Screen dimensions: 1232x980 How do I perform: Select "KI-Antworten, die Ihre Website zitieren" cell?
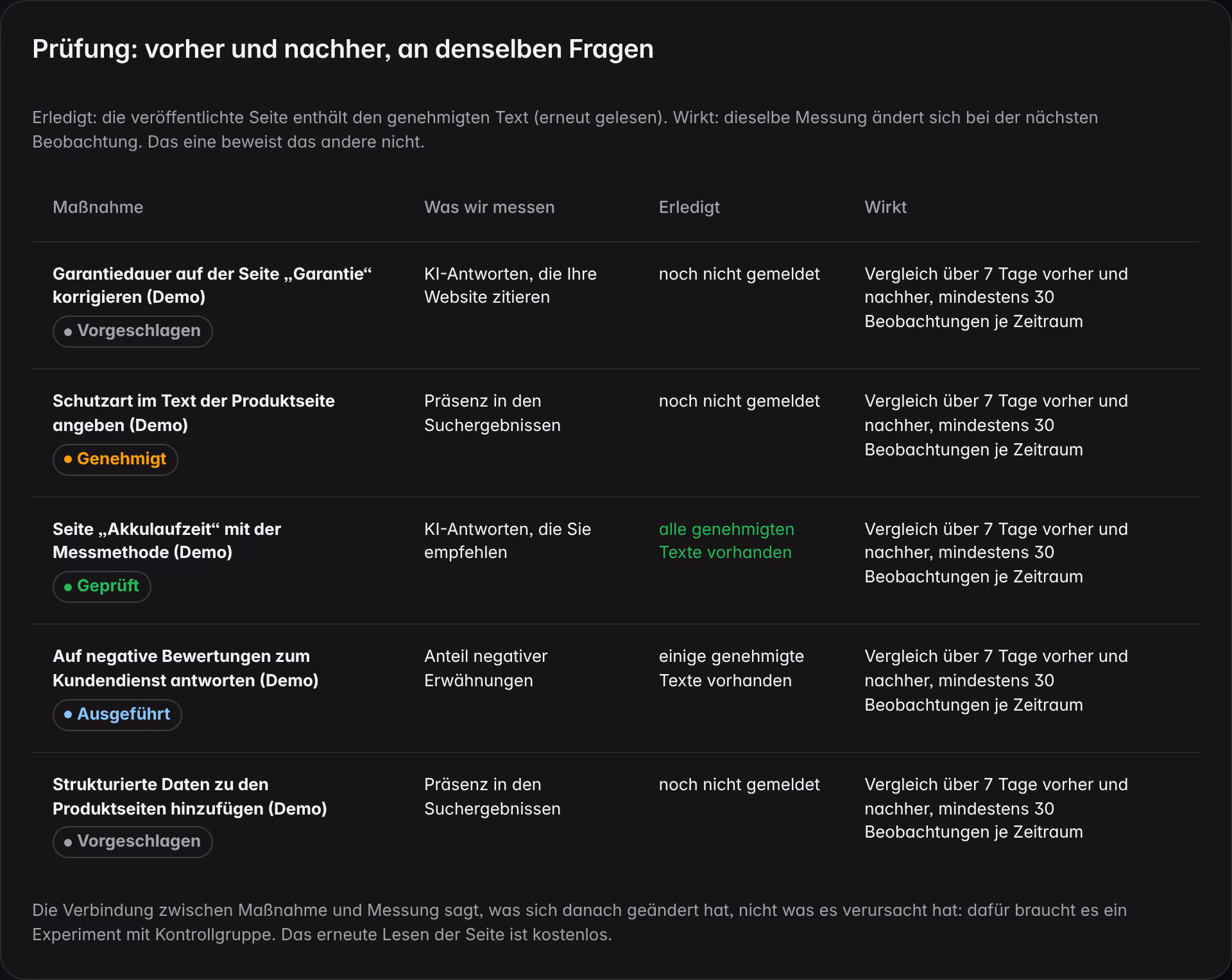(510, 285)
